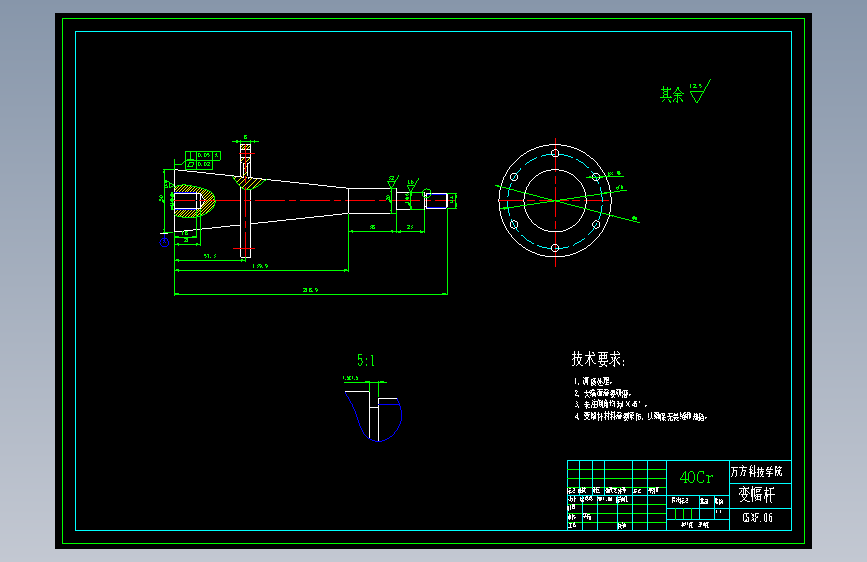Click technical requirement line number 1
This screenshot has height=562, width=867.
point(593,381)
